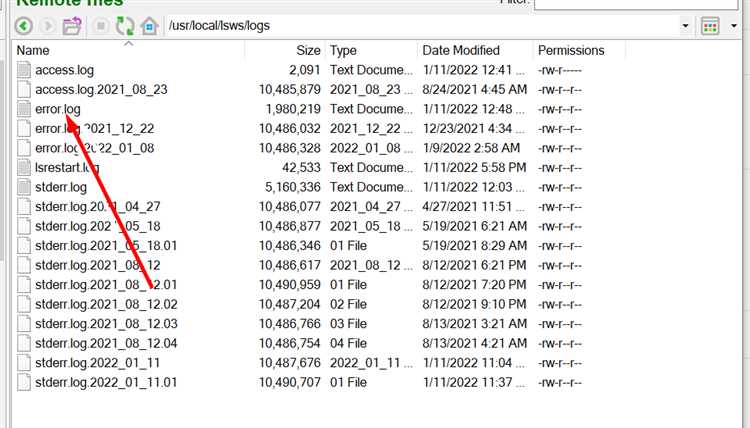The image size is (750, 428).
Task: Expand the remote path history dropdown
Action: pos(685,26)
